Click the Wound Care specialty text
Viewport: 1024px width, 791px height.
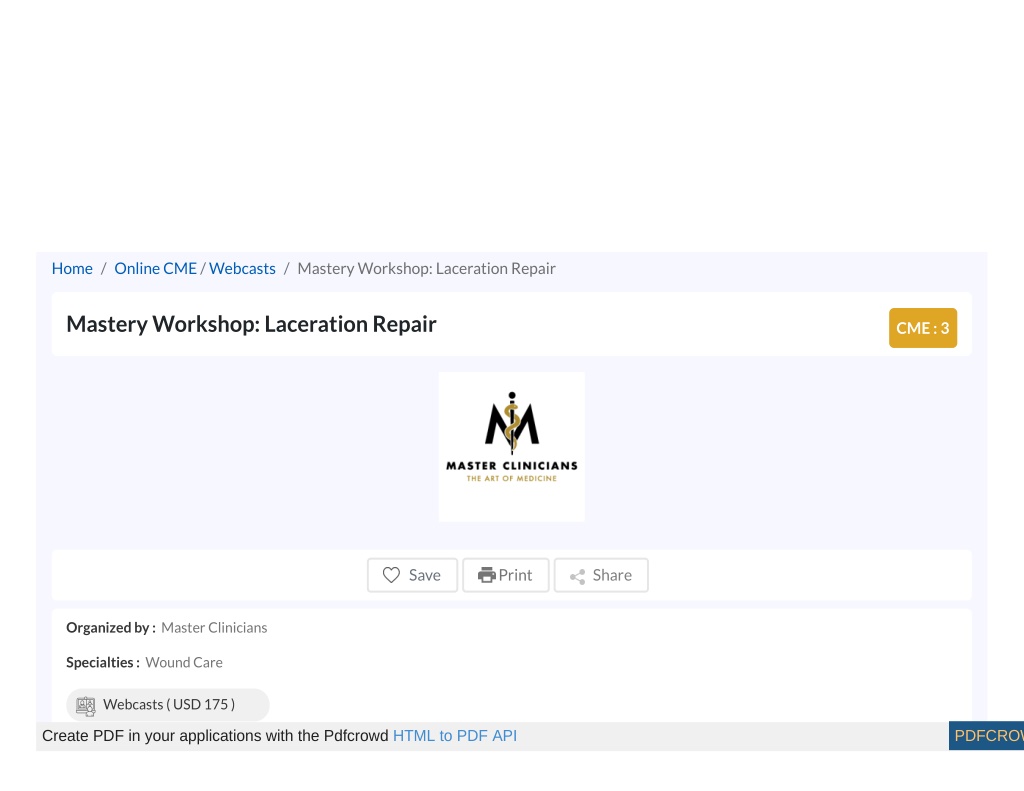184,662
